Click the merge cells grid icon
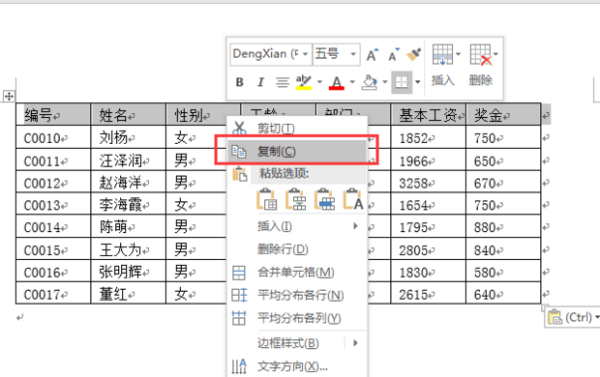Viewport: 600px width, 377px height. pyautogui.click(x=239, y=273)
